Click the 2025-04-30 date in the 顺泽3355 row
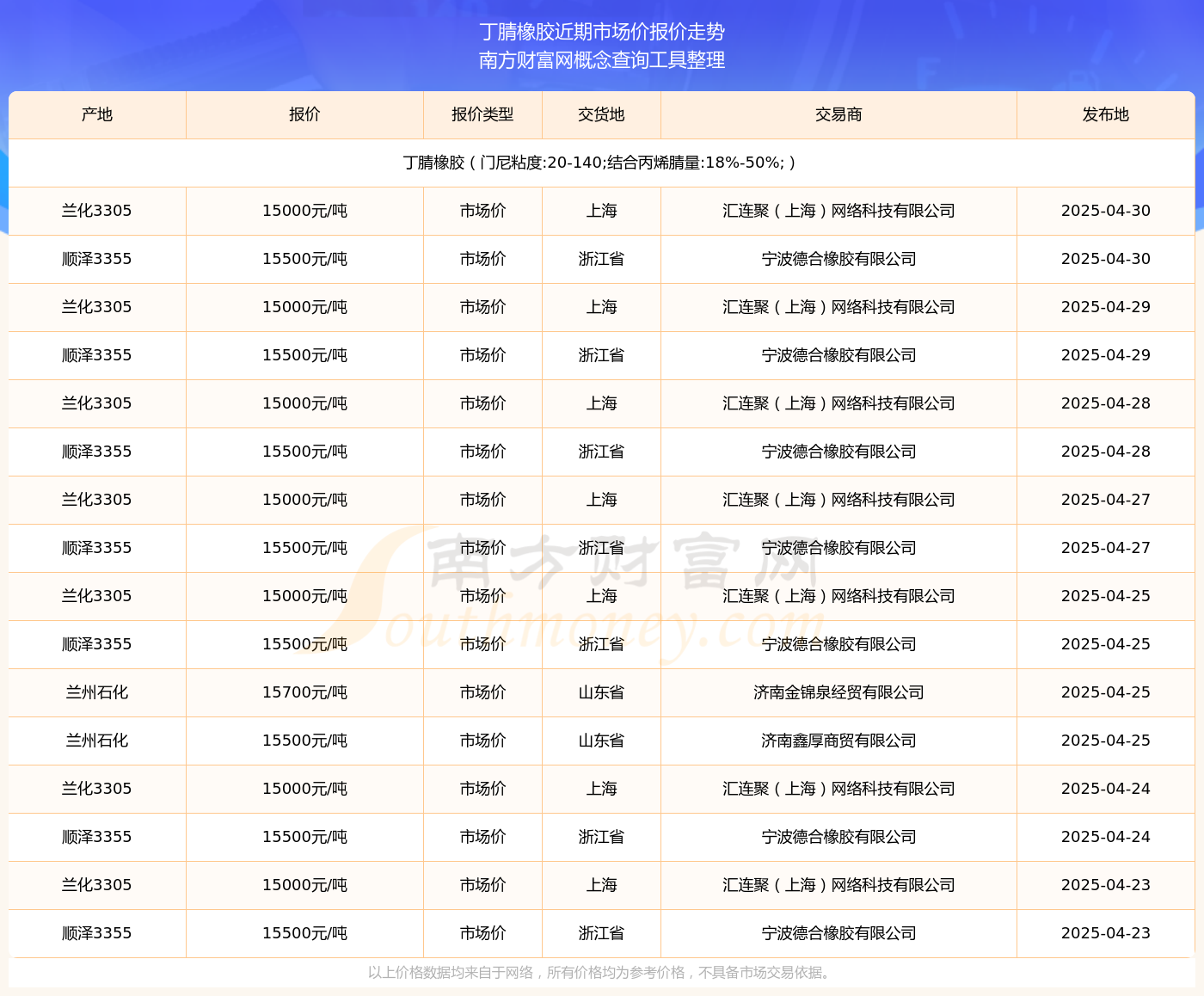The height and width of the screenshot is (996, 1204). coord(1105,259)
